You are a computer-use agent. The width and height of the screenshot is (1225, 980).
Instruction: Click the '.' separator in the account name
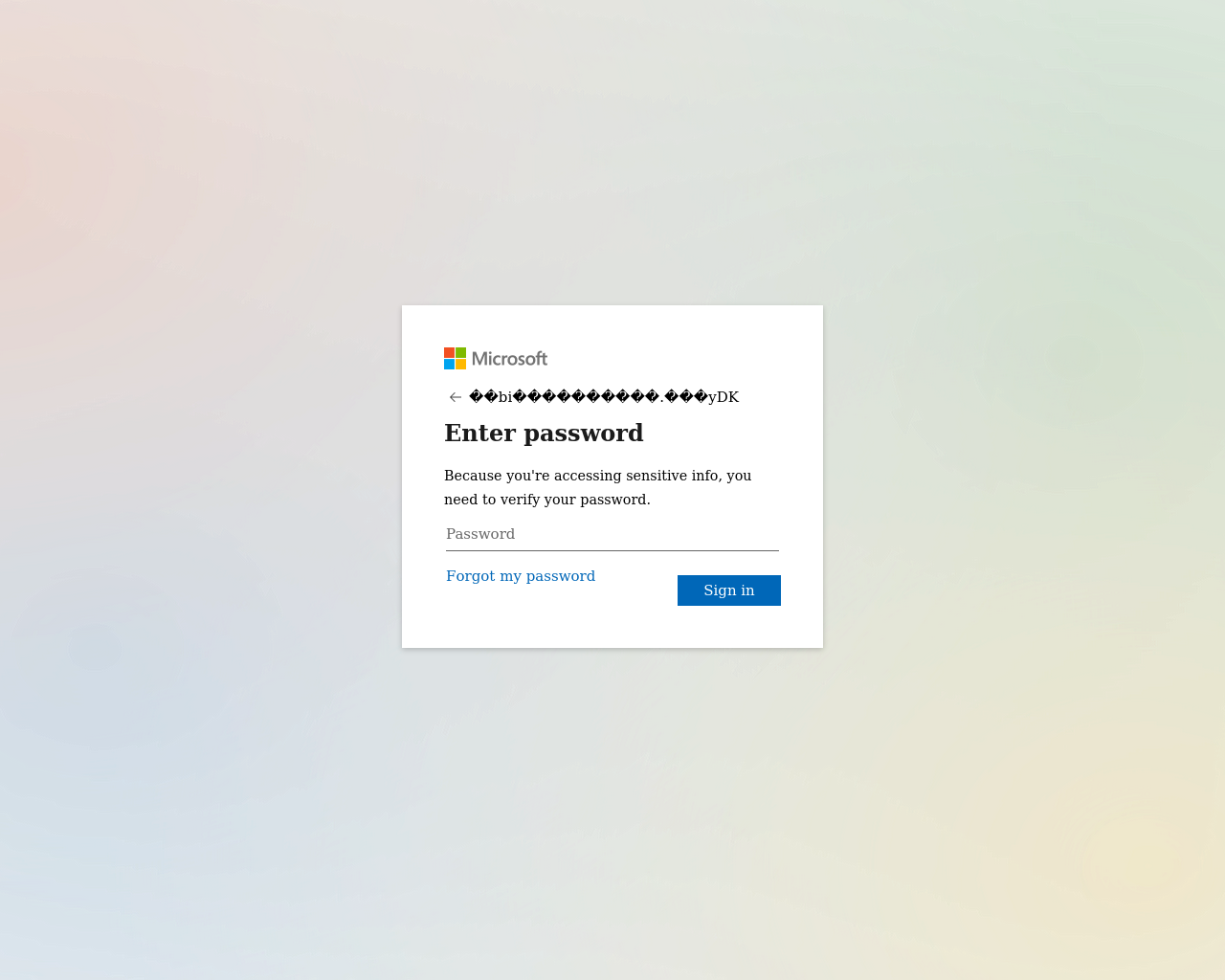click(662, 397)
